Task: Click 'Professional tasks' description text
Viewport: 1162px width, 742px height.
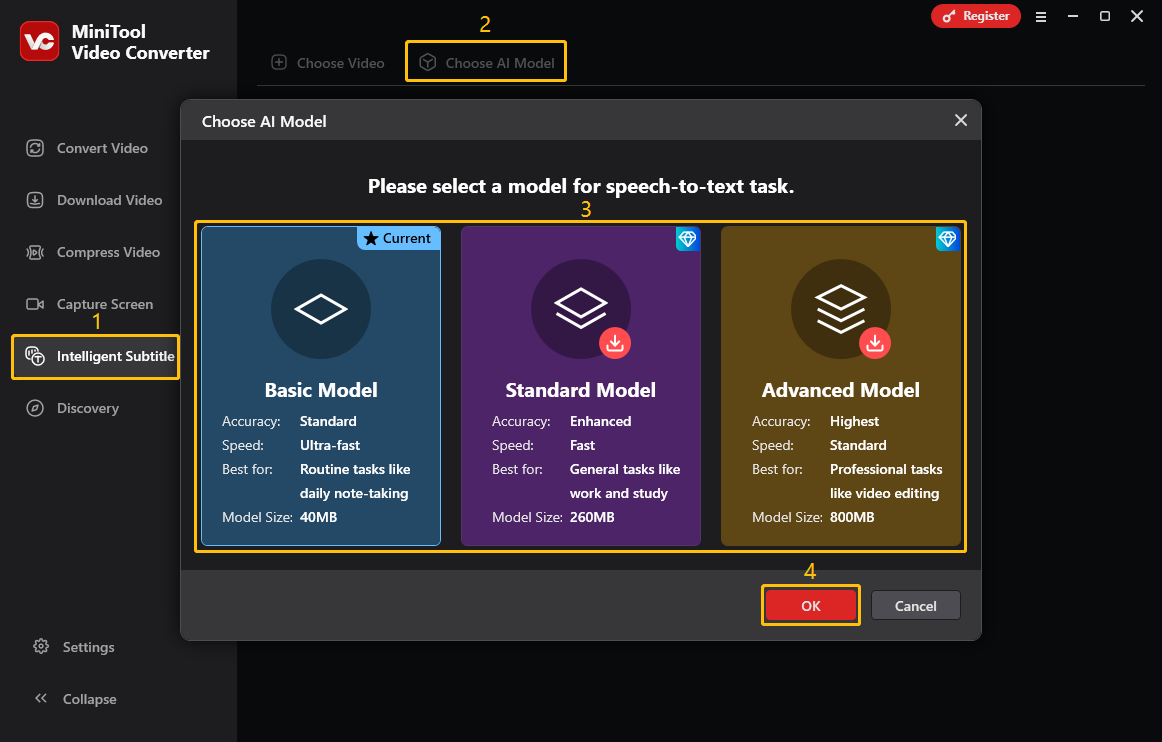Action: tap(886, 469)
